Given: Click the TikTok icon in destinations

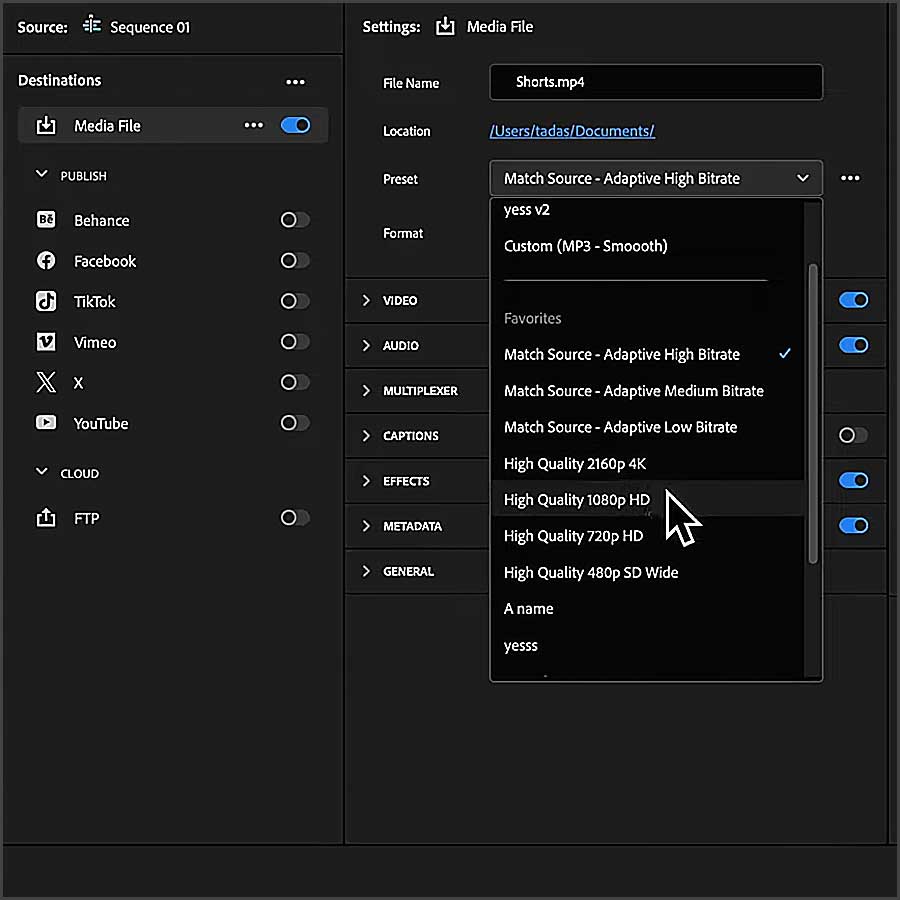Looking at the screenshot, I should [x=46, y=301].
